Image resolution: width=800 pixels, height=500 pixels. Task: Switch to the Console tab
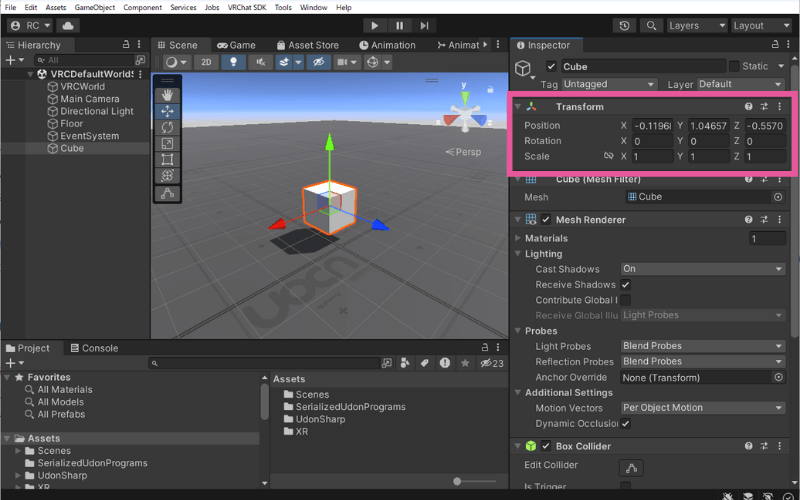94,348
